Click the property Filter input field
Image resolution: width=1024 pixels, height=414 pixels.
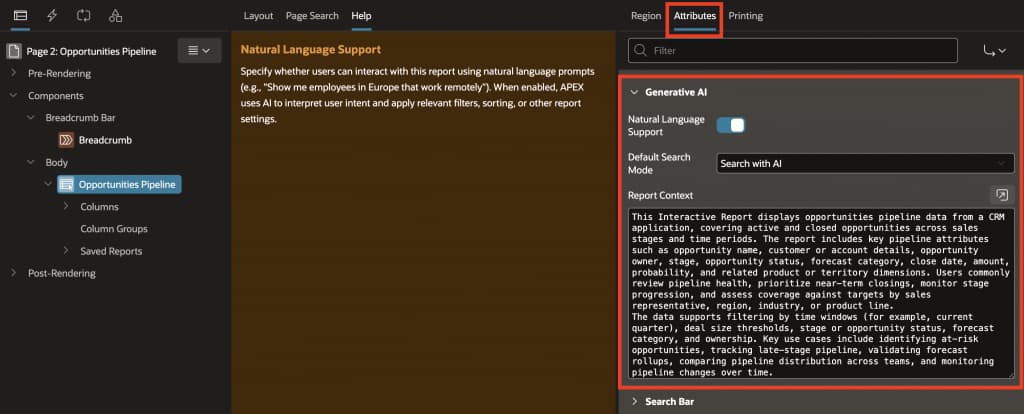(x=800, y=49)
